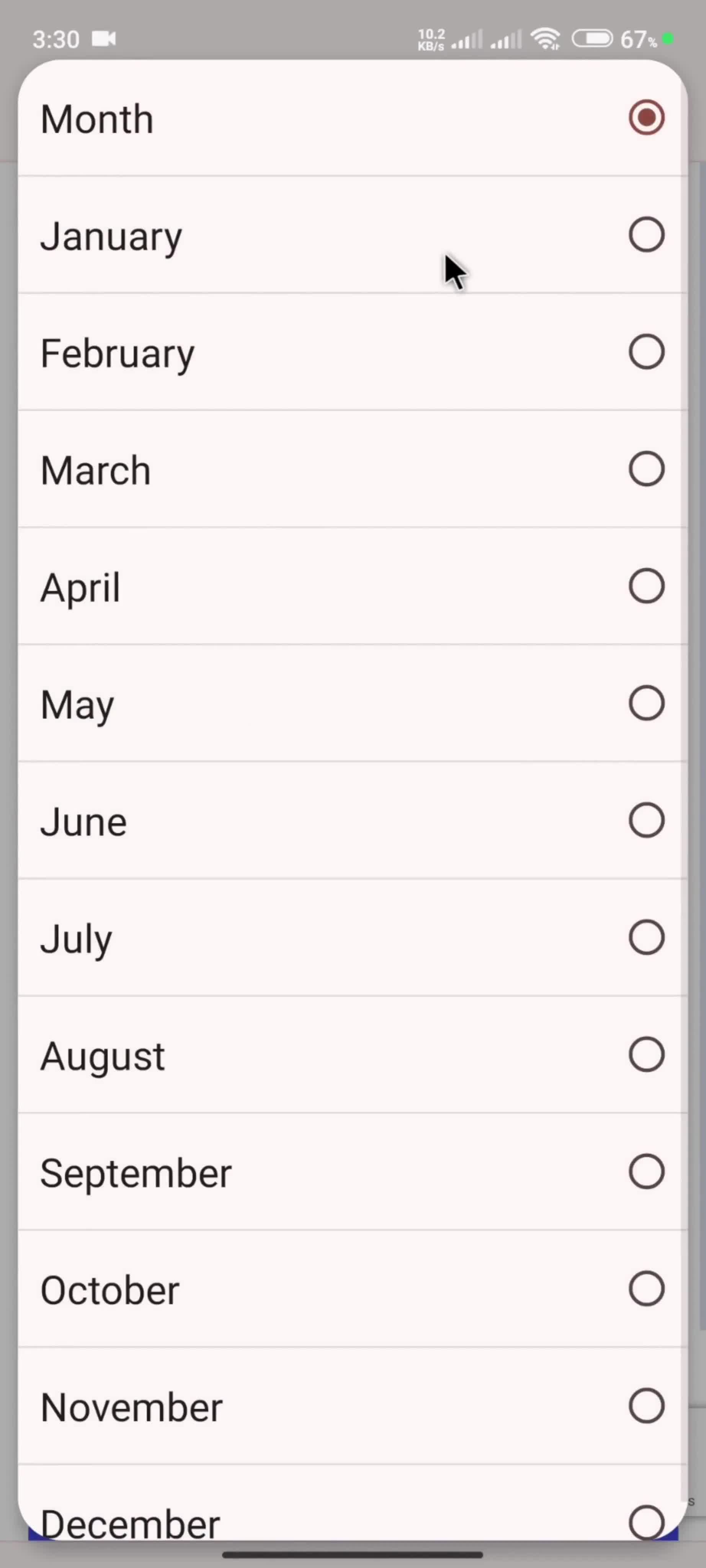Select the July radio button
The width and height of the screenshot is (706, 1568).
pos(646,938)
